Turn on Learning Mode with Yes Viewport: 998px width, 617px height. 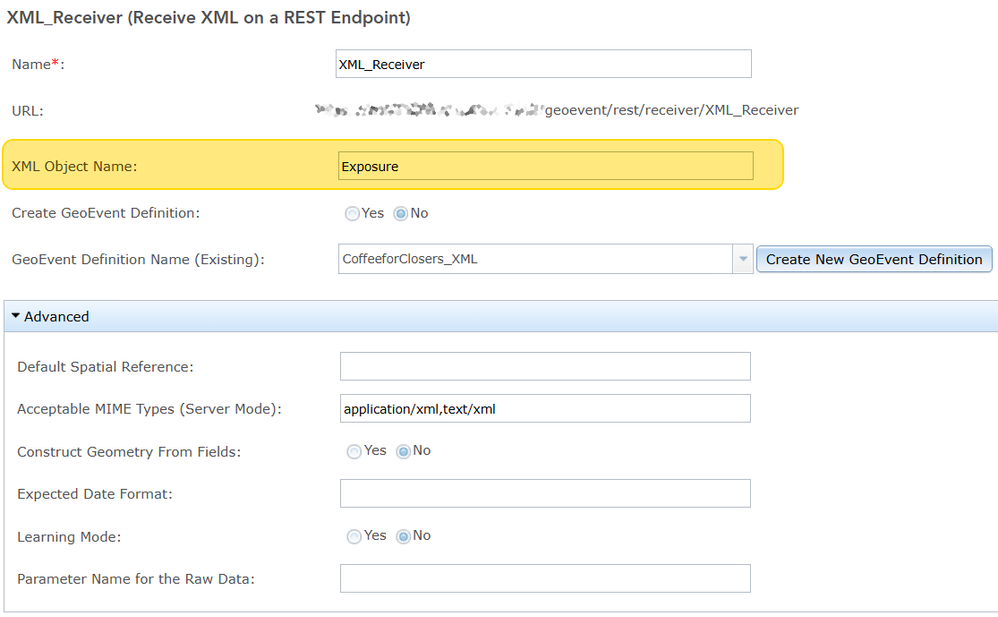point(354,537)
